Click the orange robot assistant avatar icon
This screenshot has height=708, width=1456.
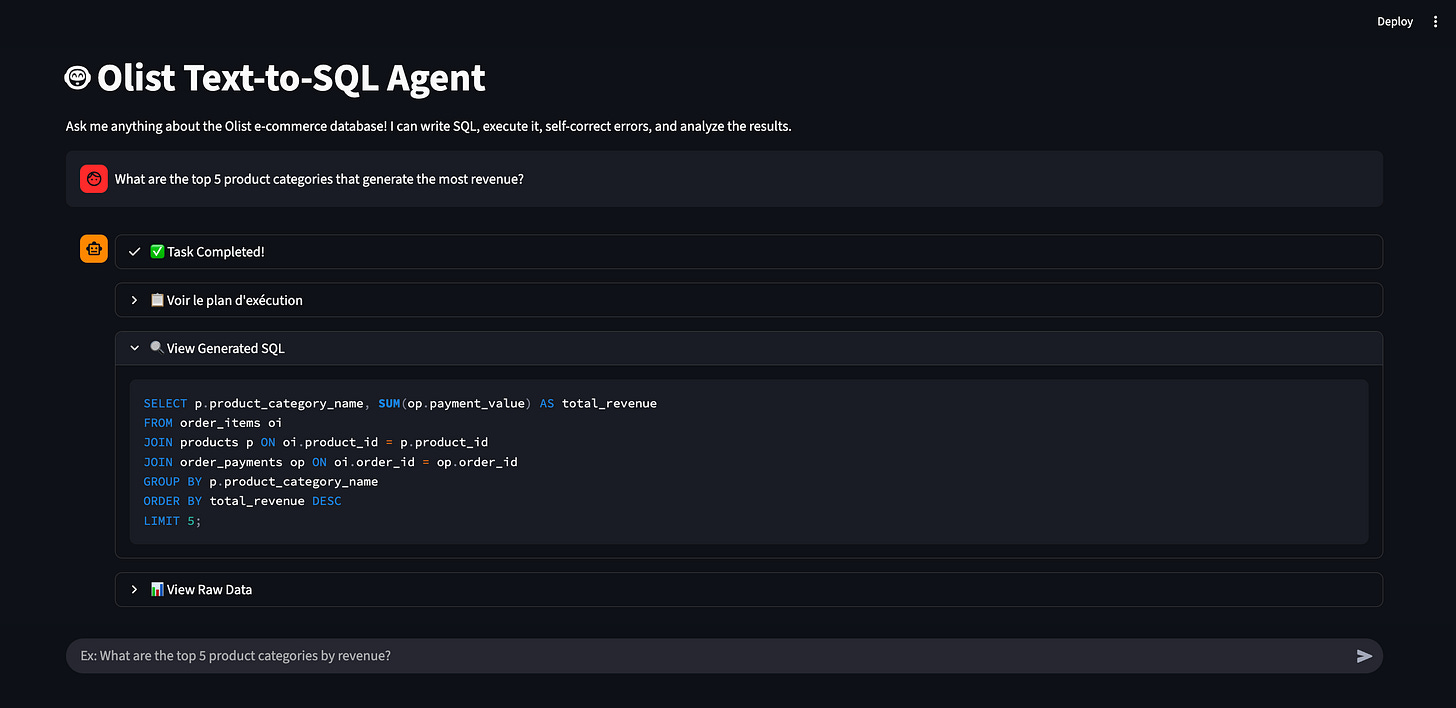pos(93,248)
